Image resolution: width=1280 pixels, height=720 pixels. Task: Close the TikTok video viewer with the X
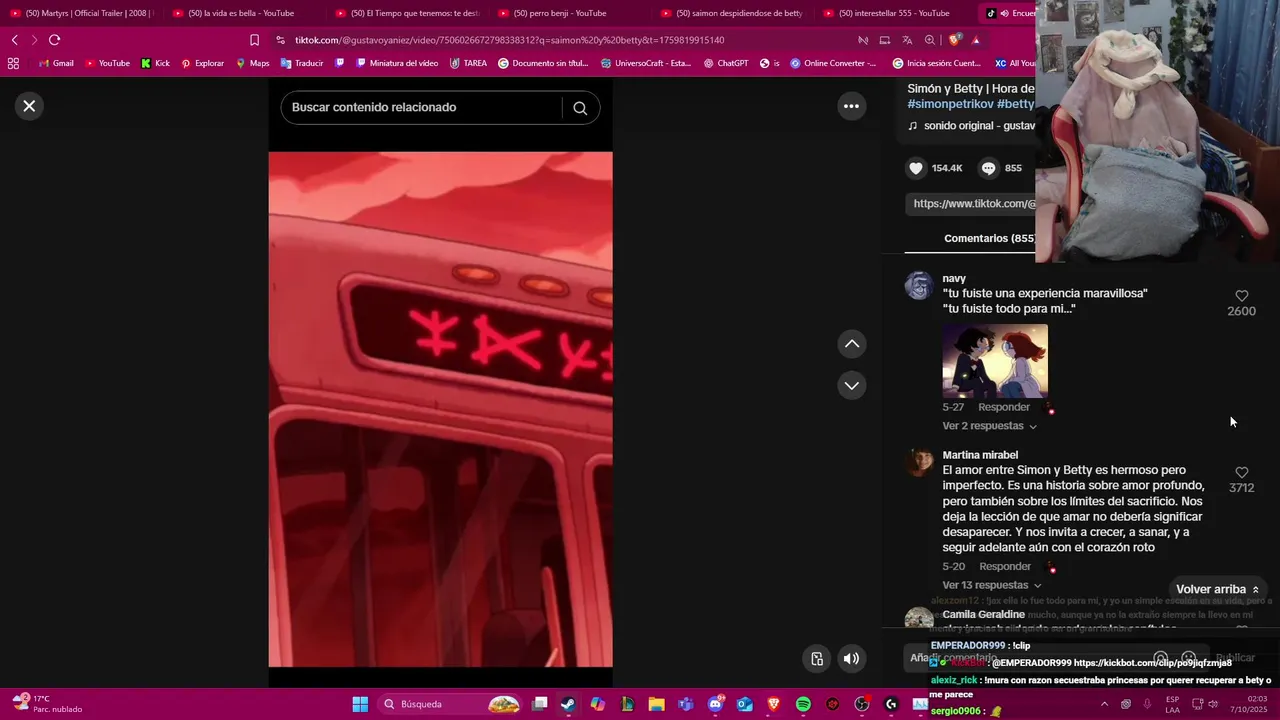(29, 106)
